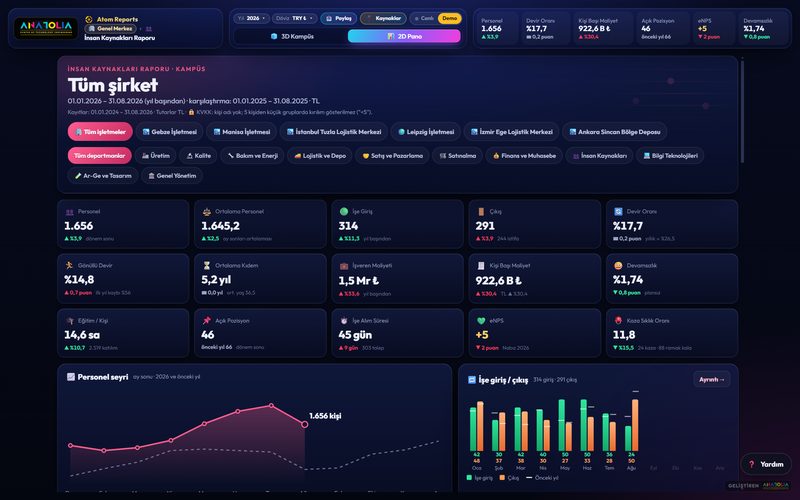This screenshot has height=500, width=800.
Task: Select the Tüm departmanlar chip
Action: pyautogui.click(x=99, y=156)
